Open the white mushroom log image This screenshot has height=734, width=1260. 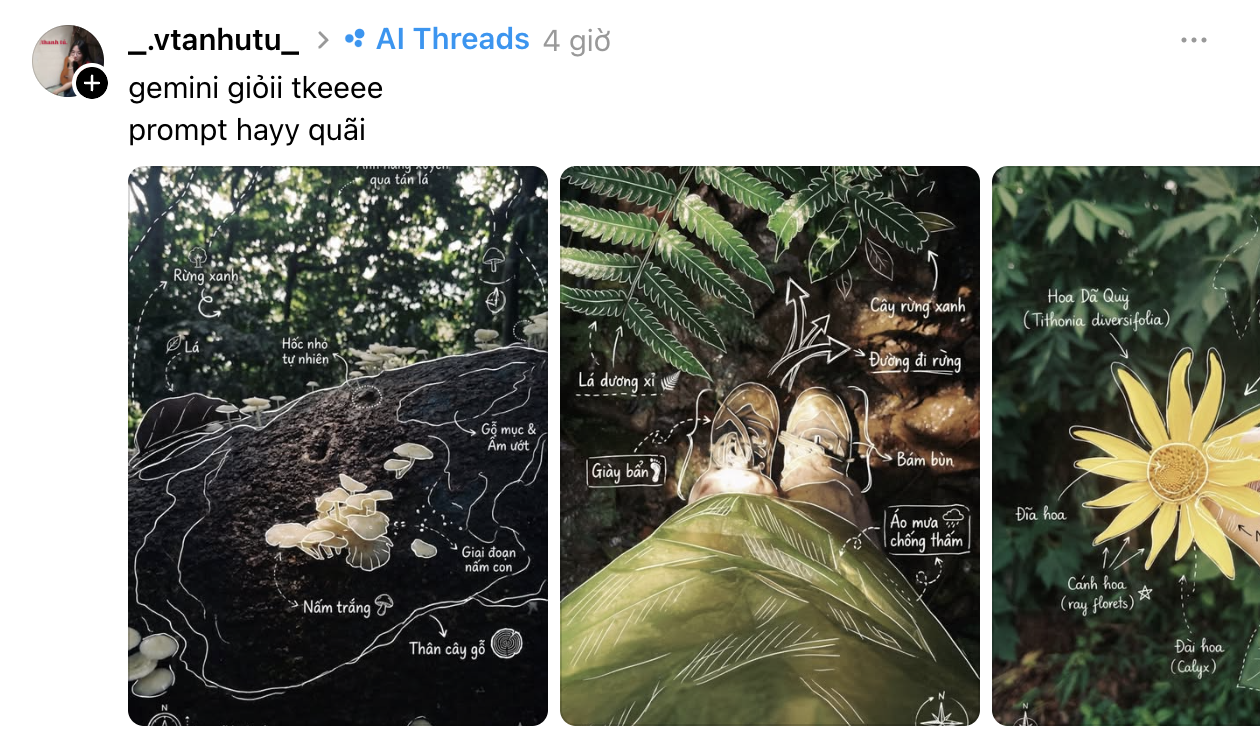[x=338, y=446]
